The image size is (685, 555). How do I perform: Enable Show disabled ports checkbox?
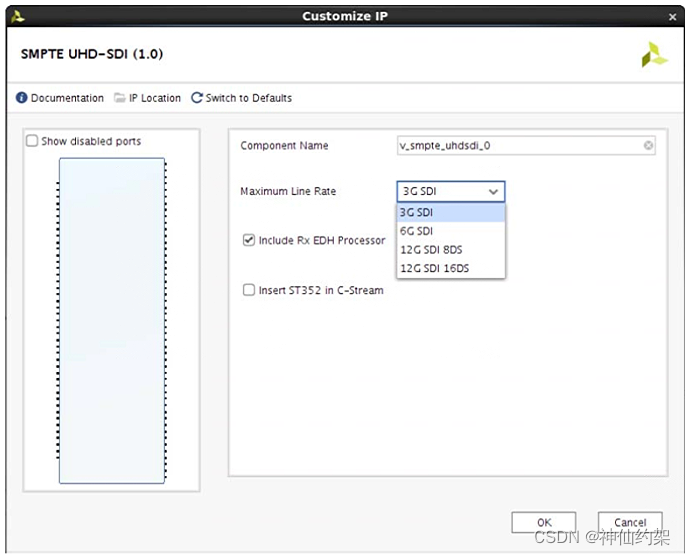click(32, 141)
